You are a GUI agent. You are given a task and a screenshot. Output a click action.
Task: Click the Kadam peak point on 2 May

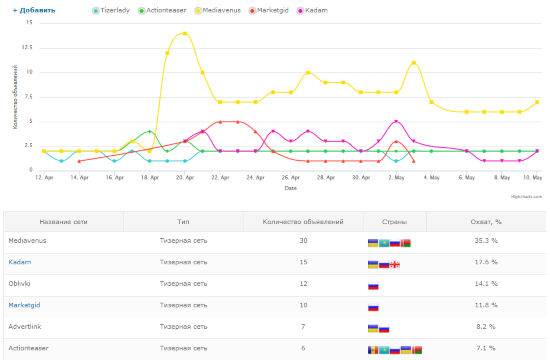(x=396, y=121)
